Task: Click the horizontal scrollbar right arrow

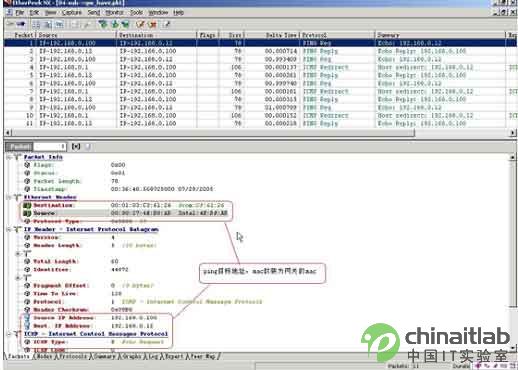Action: [512, 133]
